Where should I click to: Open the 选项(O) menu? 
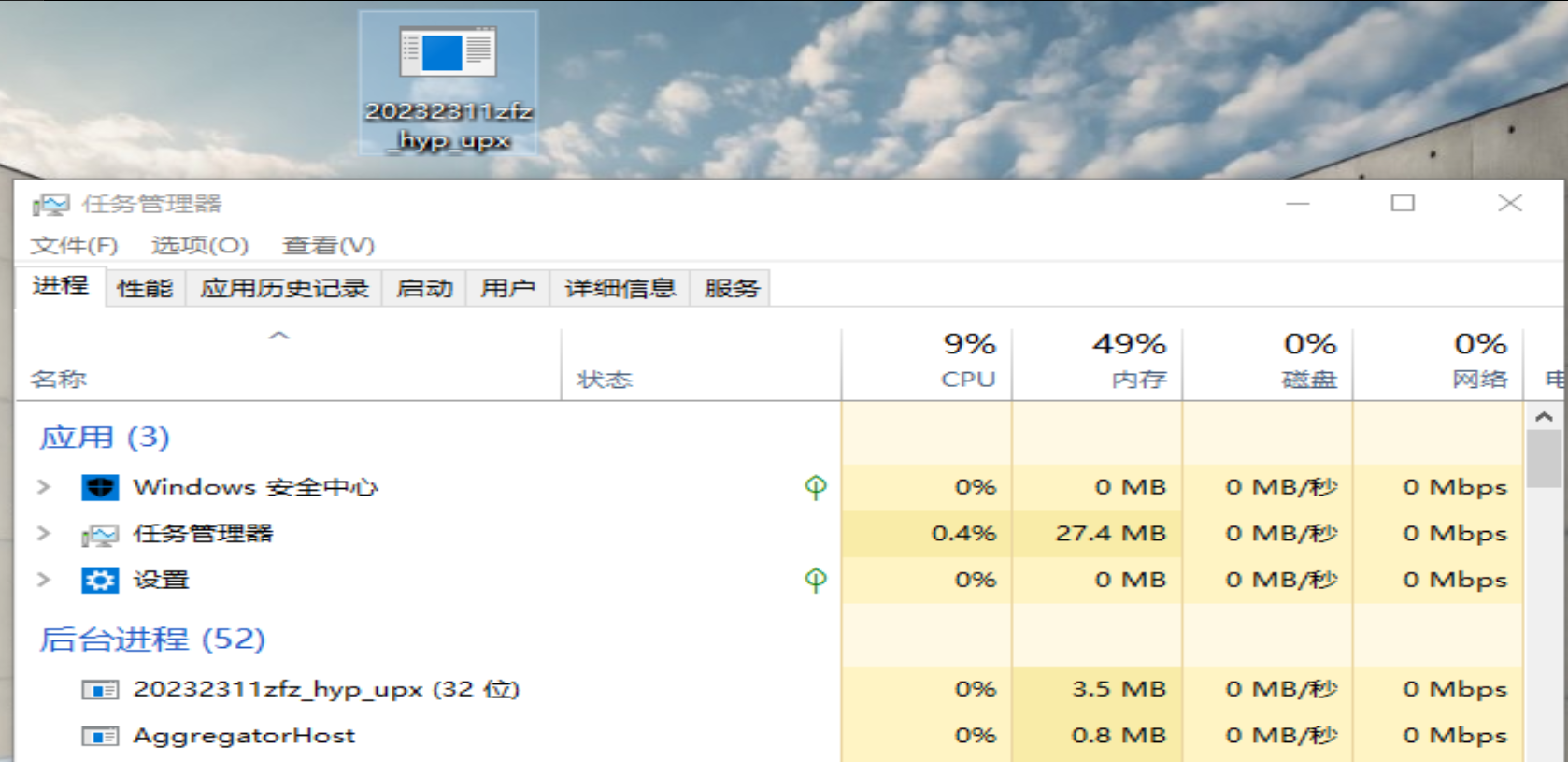(x=200, y=245)
